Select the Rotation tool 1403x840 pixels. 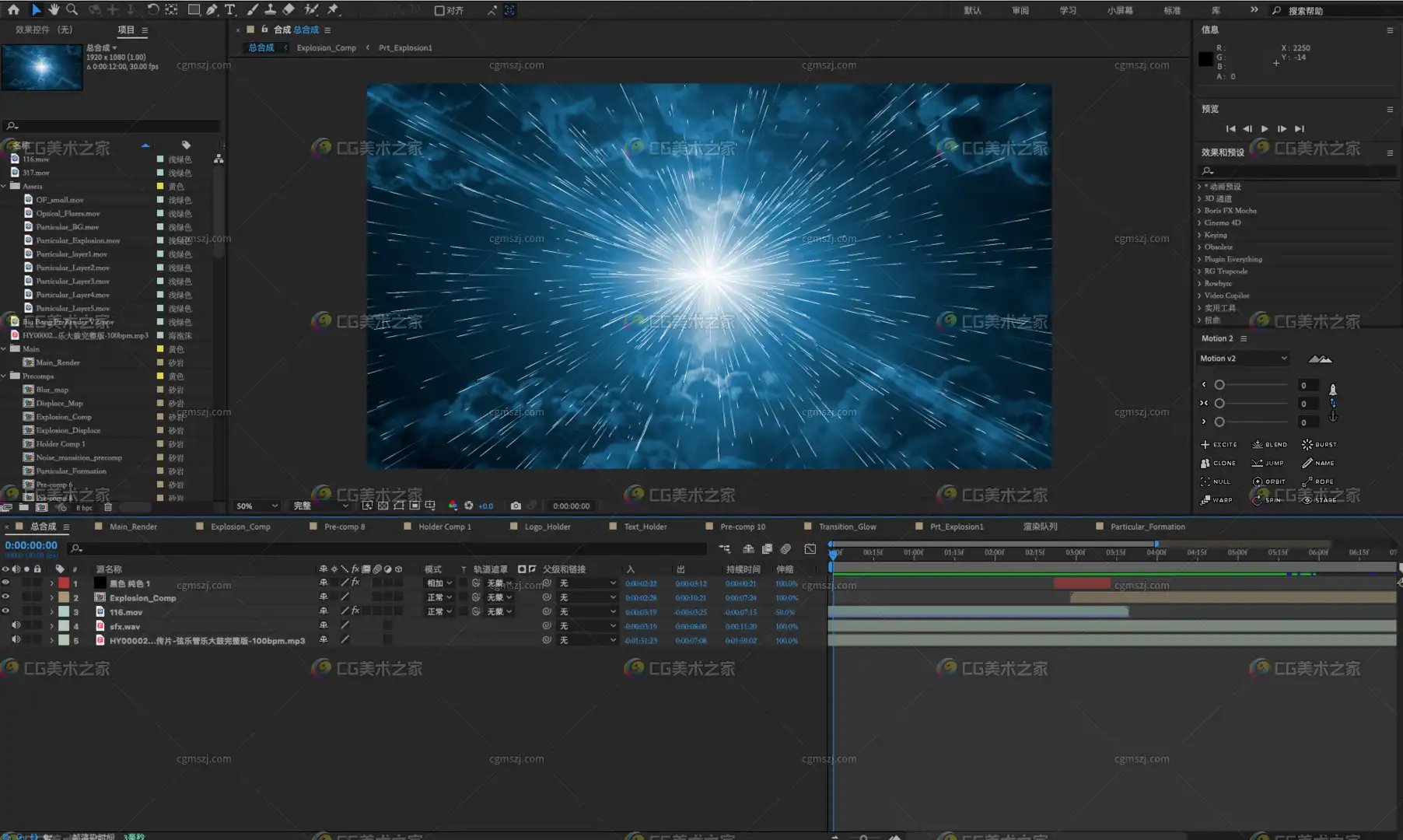pos(153,9)
